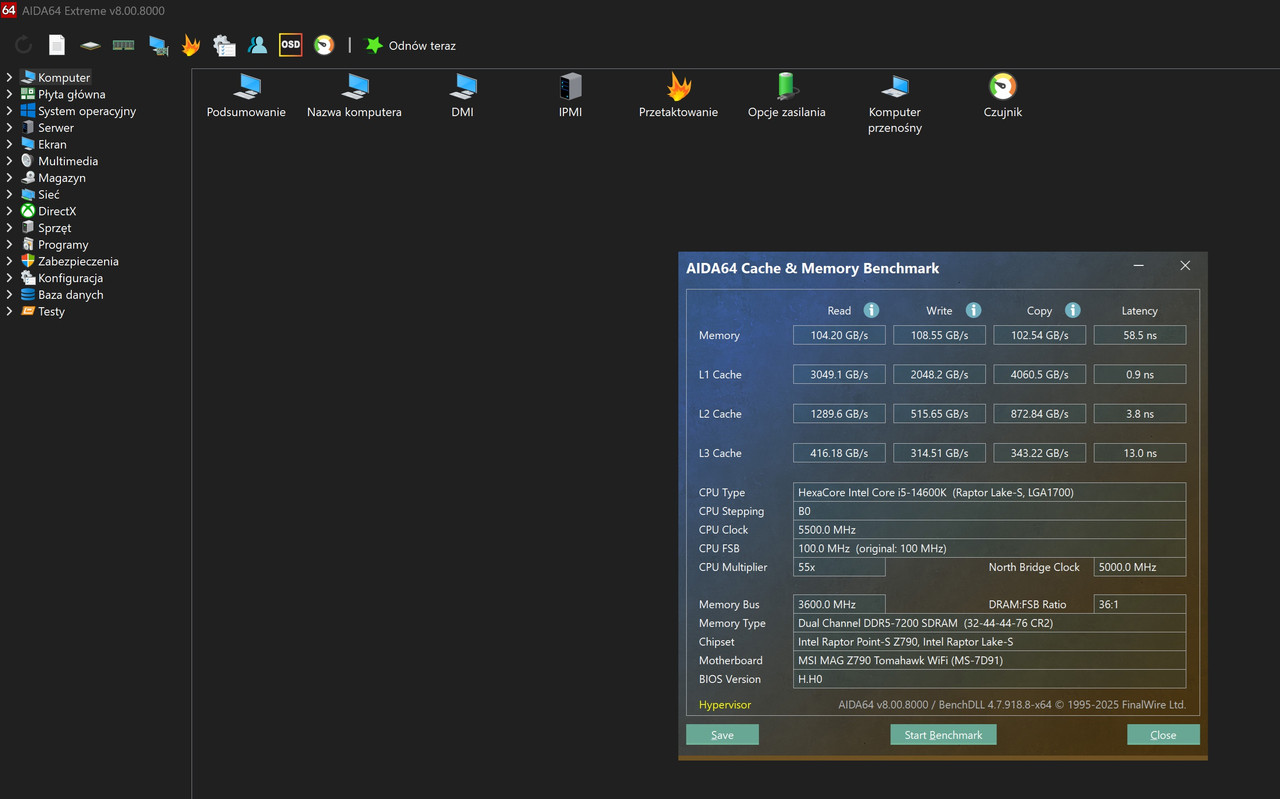Open the DMI icon
Screen dimensions: 1280x799
coord(462,96)
